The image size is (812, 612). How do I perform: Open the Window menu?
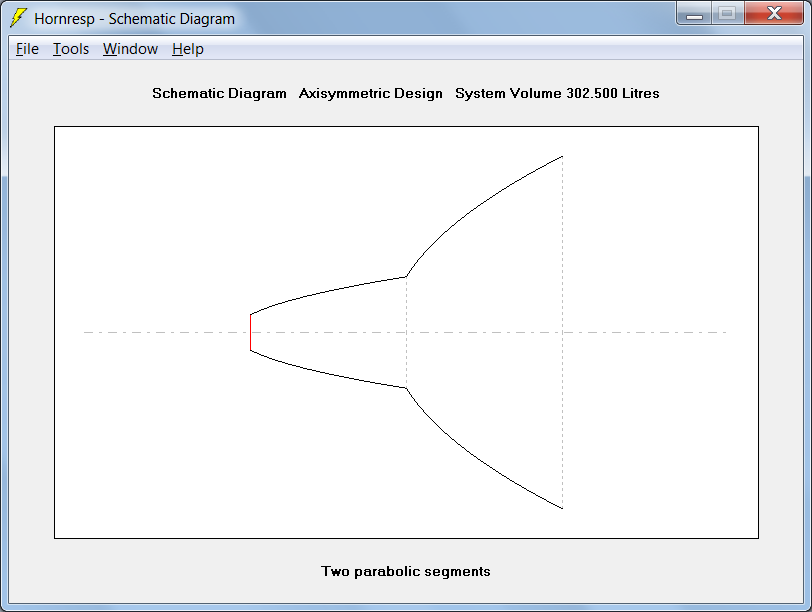130,49
